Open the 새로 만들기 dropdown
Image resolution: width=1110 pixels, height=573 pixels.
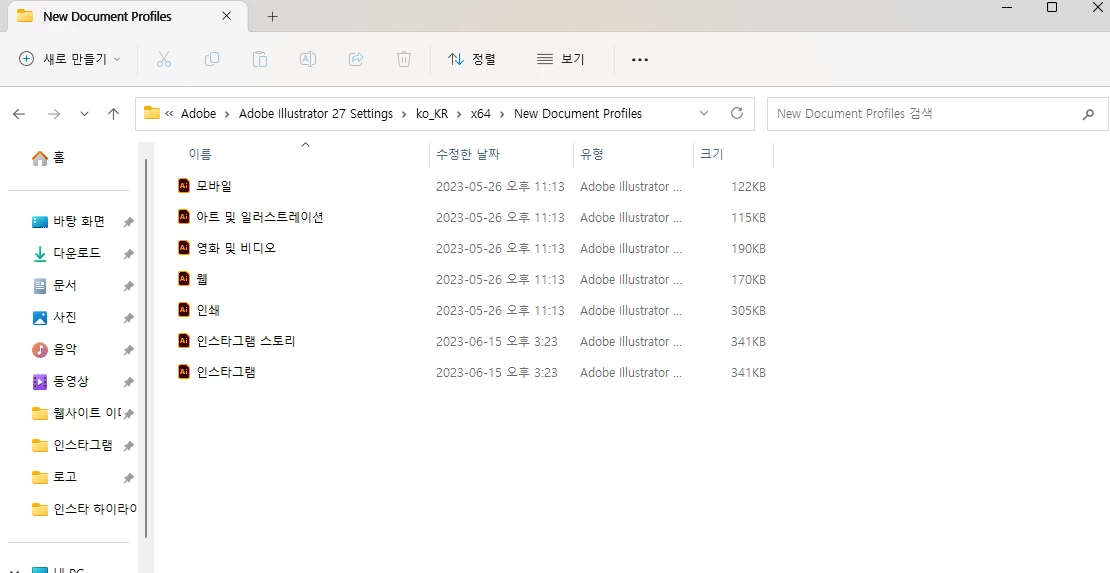pos(69,59)
